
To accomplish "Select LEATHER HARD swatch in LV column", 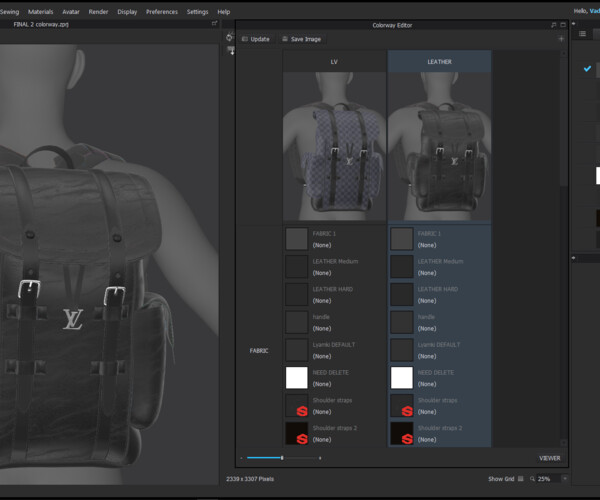I will (x=297, y=294).
